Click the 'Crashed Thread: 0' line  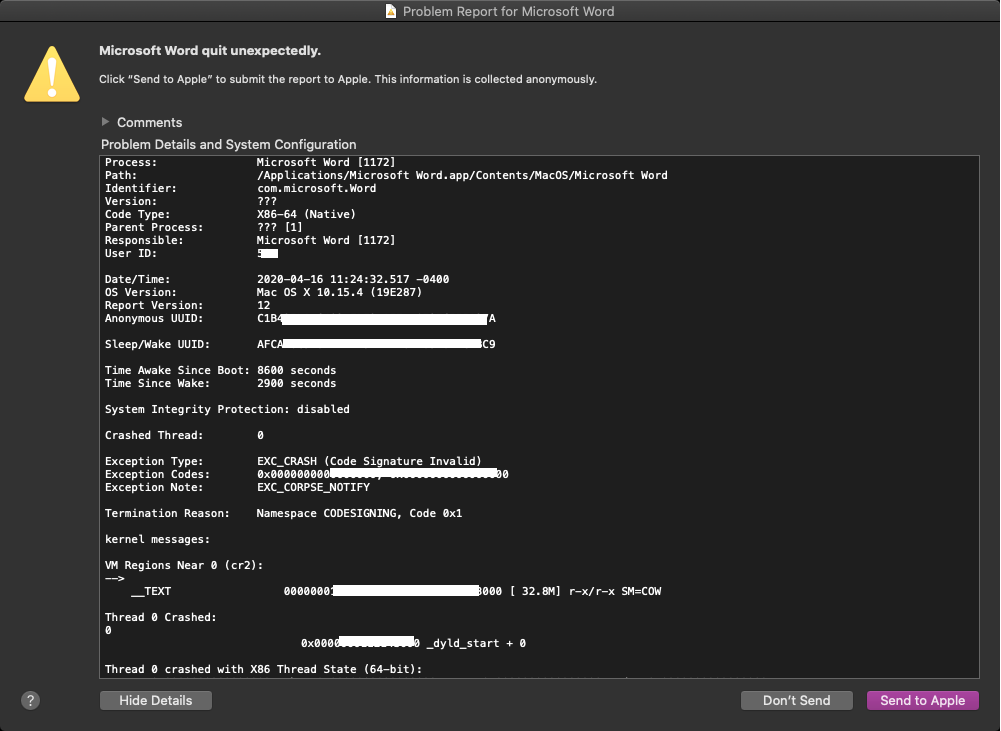[184, 435]
